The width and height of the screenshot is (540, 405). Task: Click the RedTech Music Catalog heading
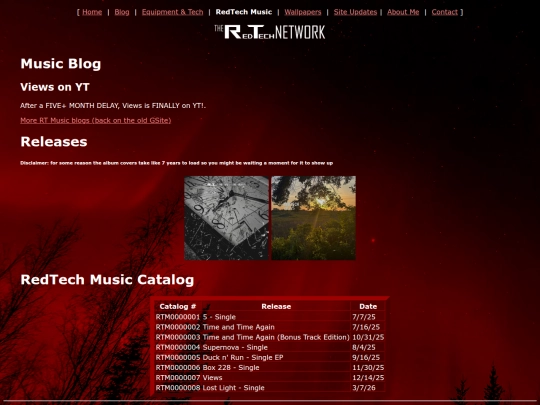coord(107,280)
